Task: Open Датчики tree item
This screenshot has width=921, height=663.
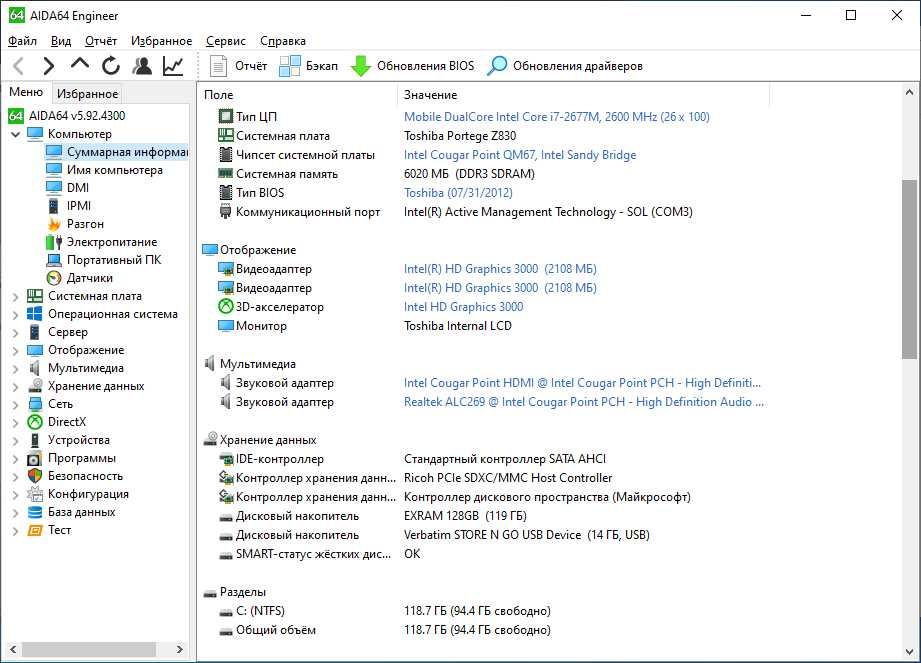Action: [89, 278]
